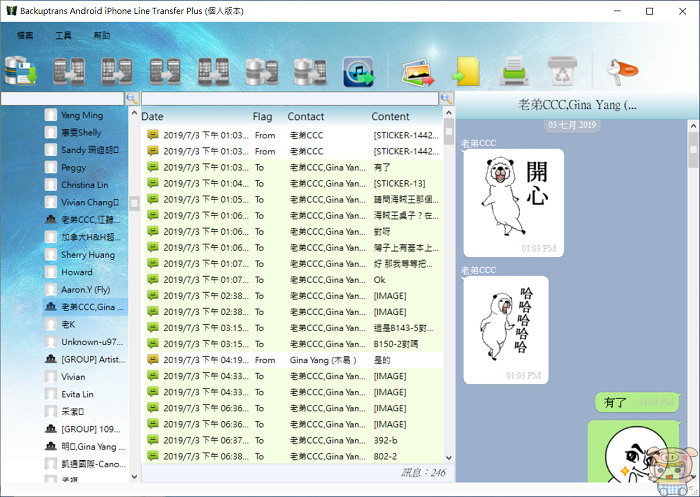The height and width of the screenshot is (497, 700).
Task: Click the message list search input field
Action: tap(290, 99)
